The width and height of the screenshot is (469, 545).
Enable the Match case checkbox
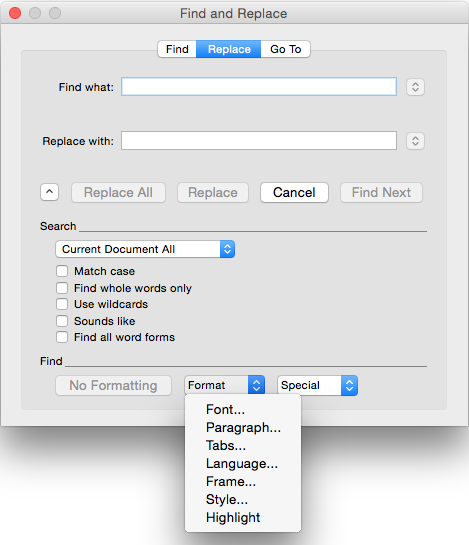point(62,271)
